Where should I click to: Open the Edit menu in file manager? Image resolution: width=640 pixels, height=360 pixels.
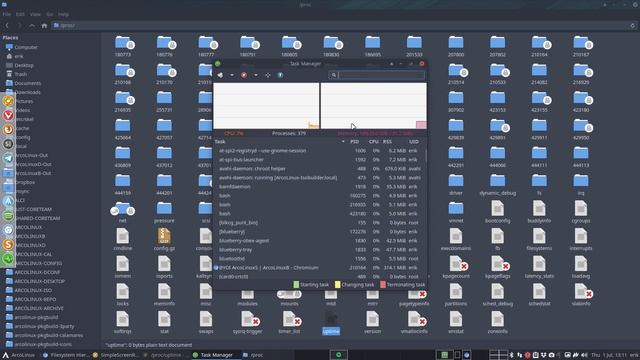20,14
